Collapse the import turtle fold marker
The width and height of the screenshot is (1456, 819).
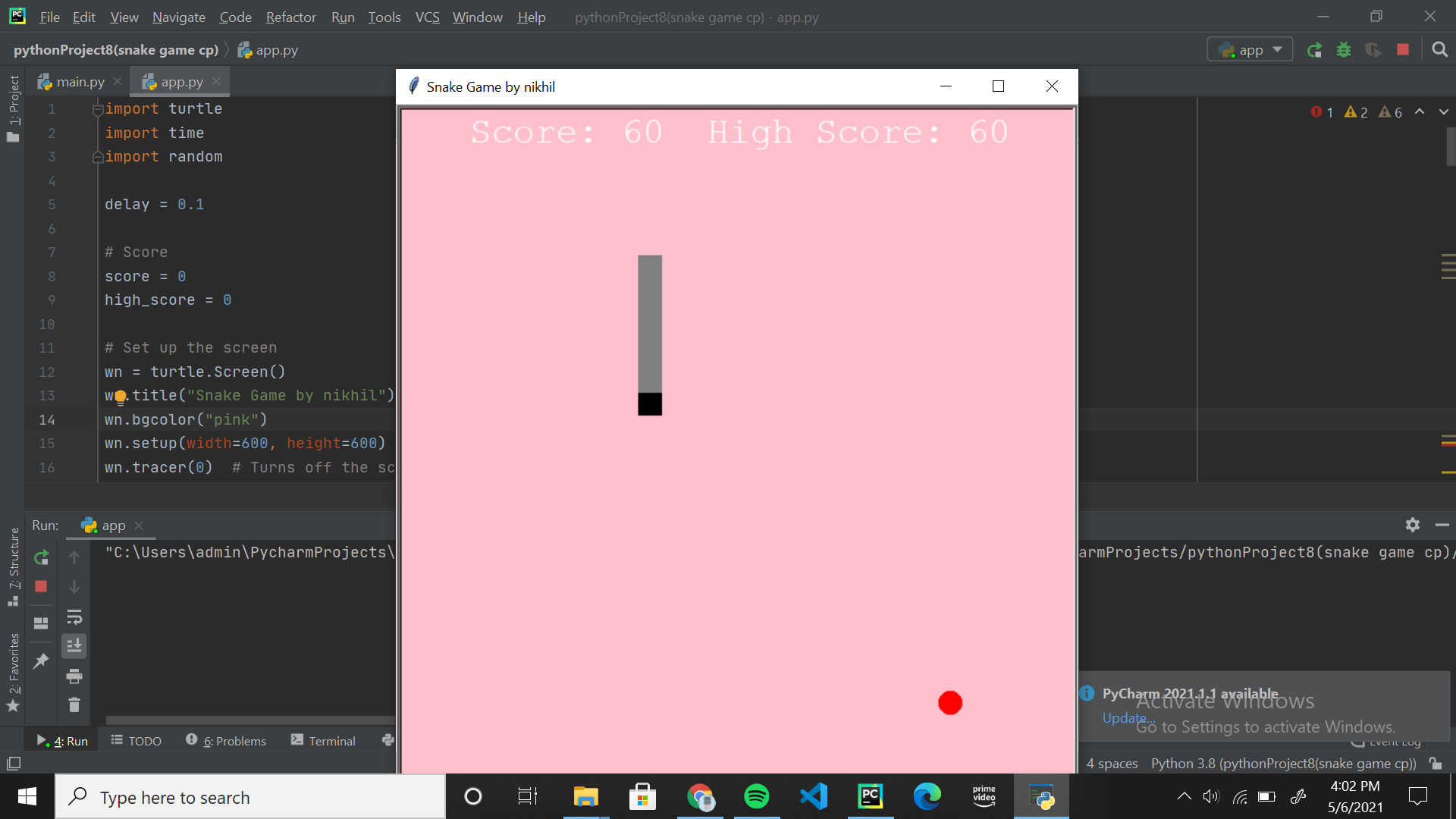point(96,108)
